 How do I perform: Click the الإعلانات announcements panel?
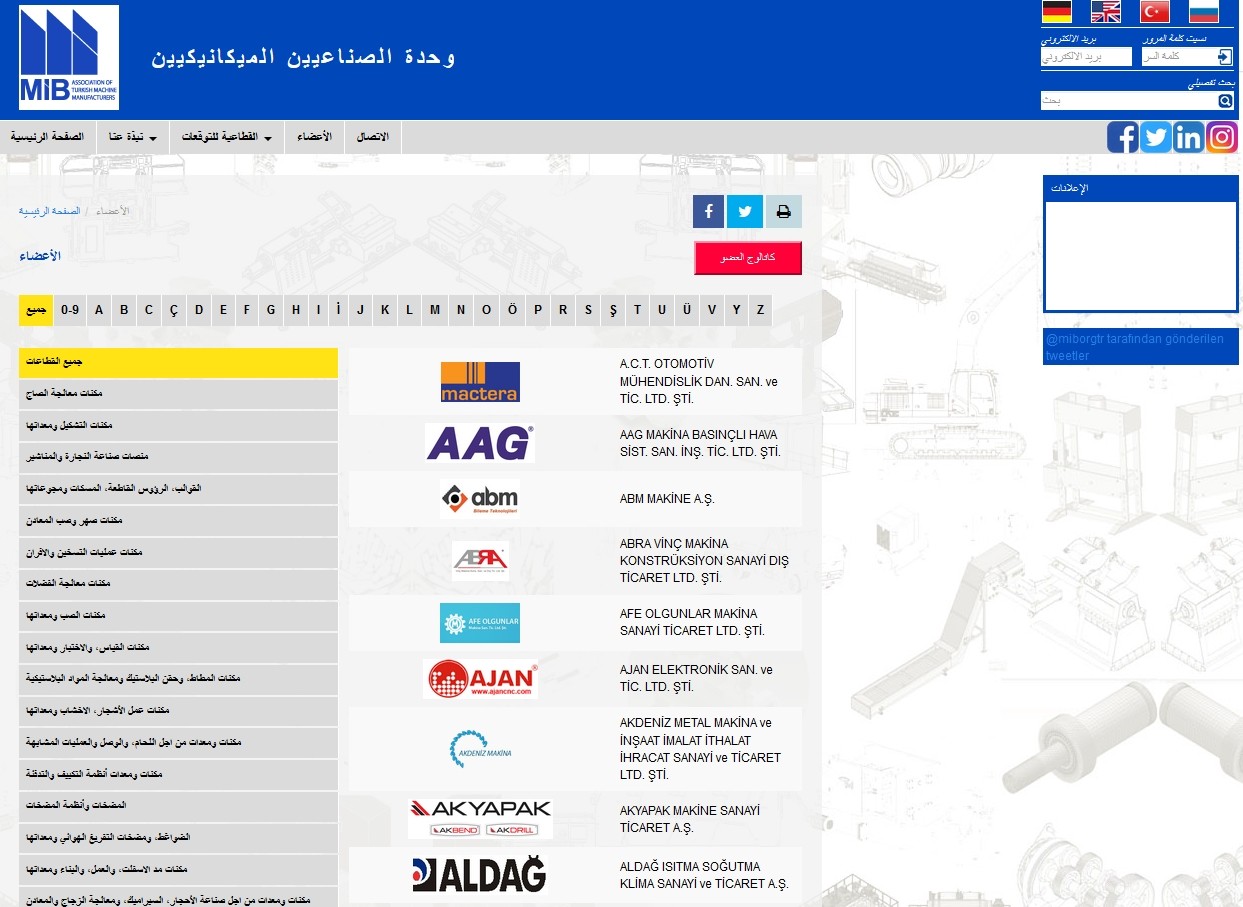(x=1140, y=245)
